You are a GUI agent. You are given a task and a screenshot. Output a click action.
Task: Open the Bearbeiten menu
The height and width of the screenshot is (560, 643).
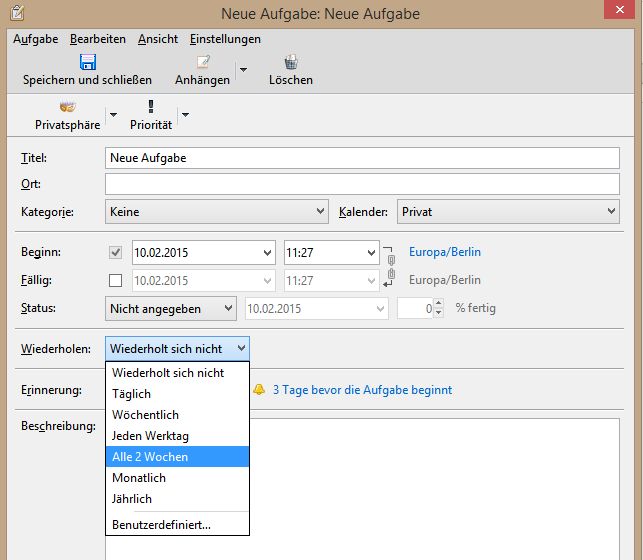coord(98,39)
